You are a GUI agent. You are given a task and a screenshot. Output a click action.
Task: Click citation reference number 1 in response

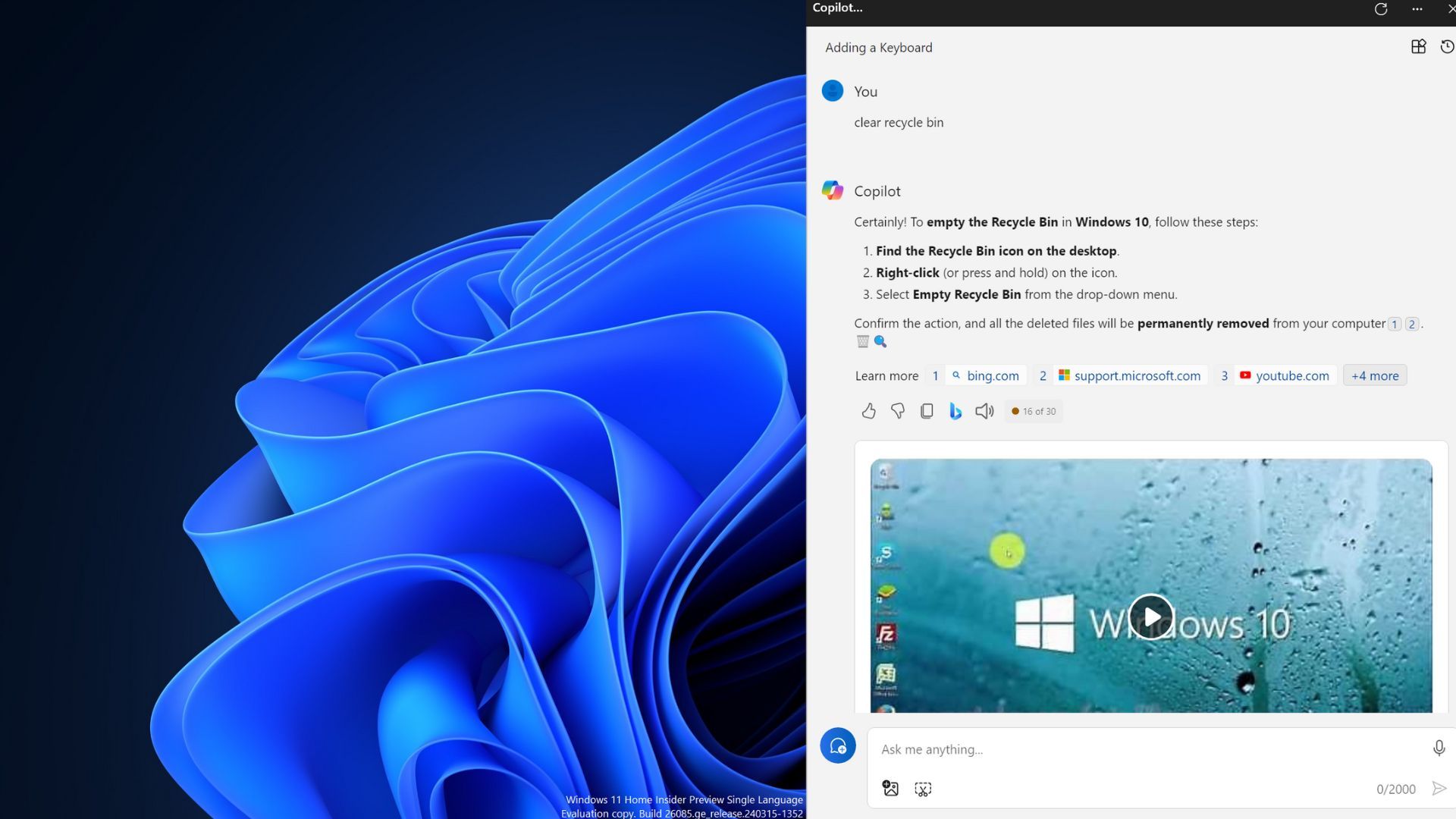click(x=1394, y=325)
